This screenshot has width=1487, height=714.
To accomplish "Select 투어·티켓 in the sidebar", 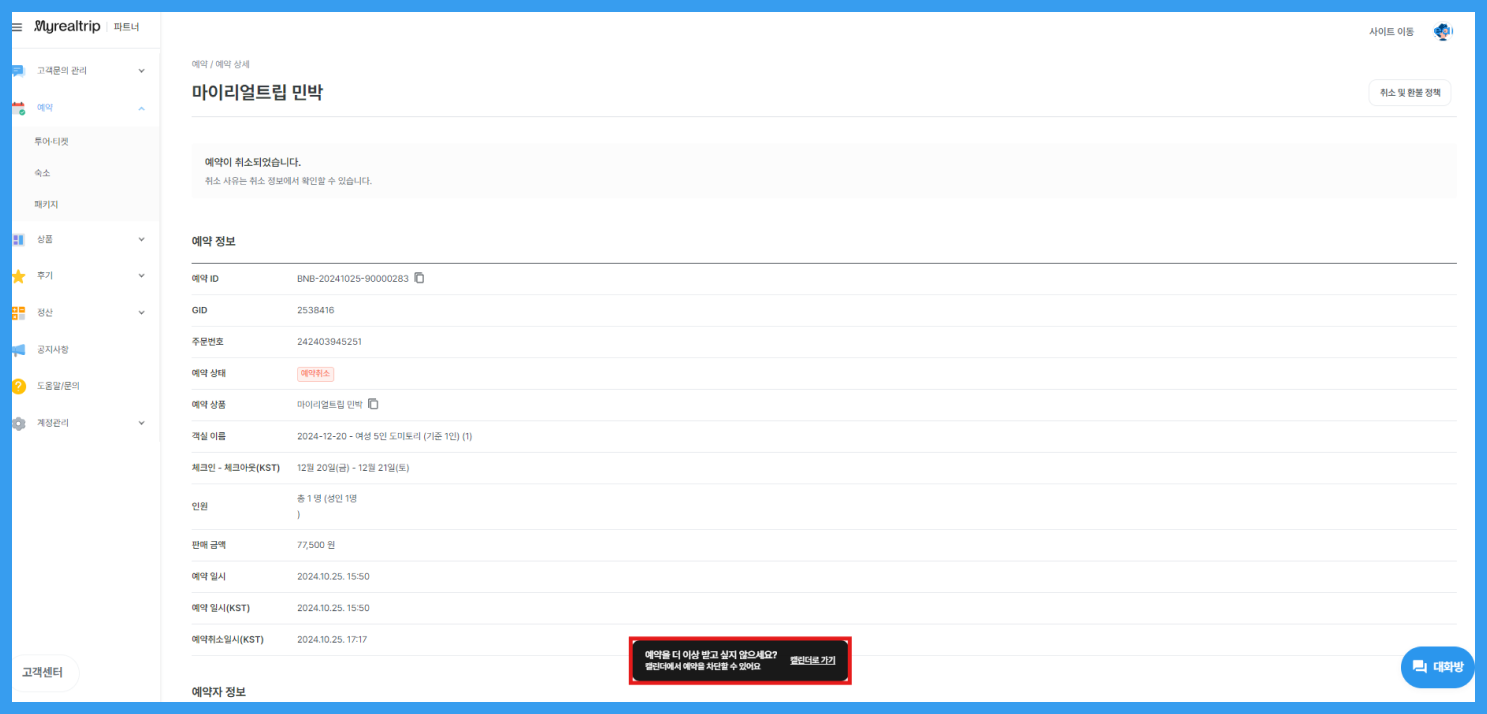I will pos(52,142).
